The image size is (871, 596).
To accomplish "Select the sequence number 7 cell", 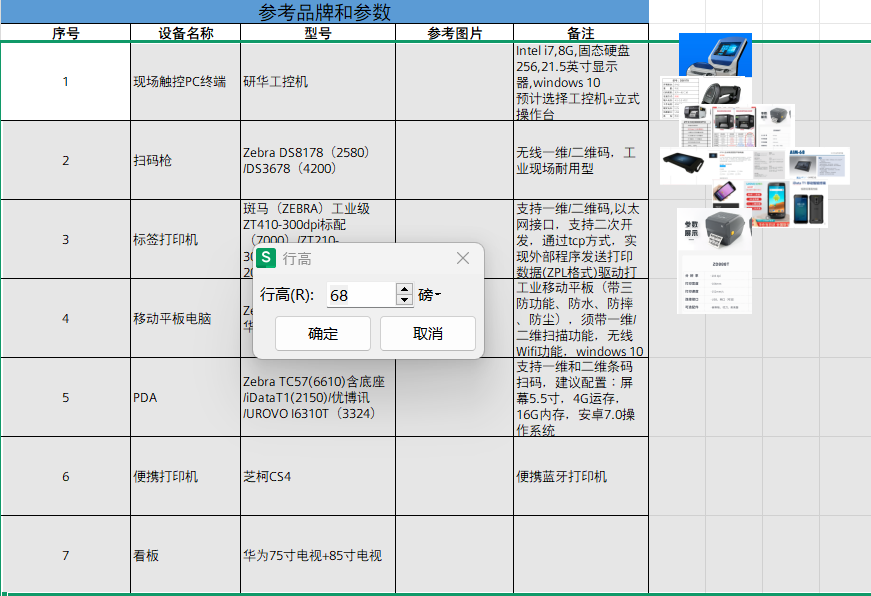I will (x=66, y=555).
